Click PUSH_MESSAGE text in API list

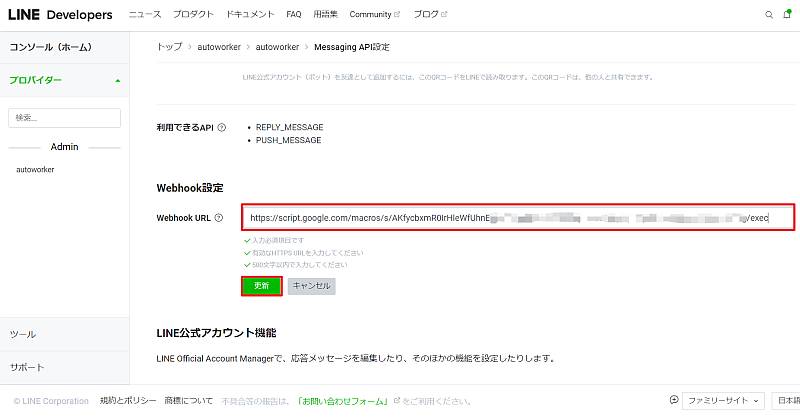coord(288,140)
